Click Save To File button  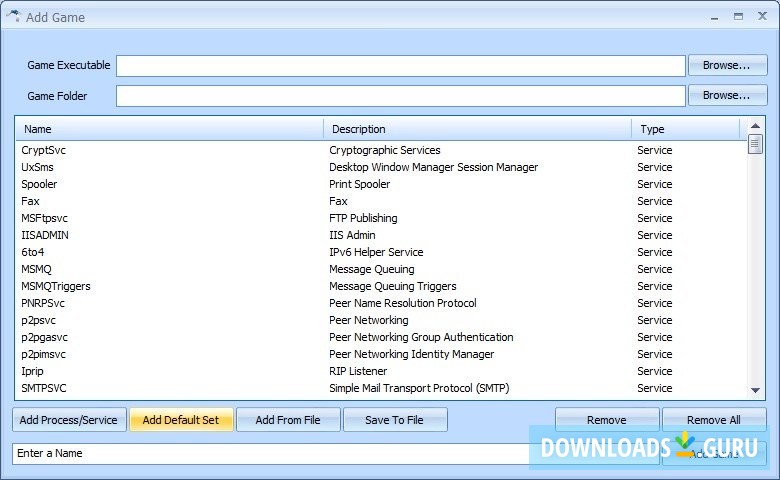click(x=394, y=420)
